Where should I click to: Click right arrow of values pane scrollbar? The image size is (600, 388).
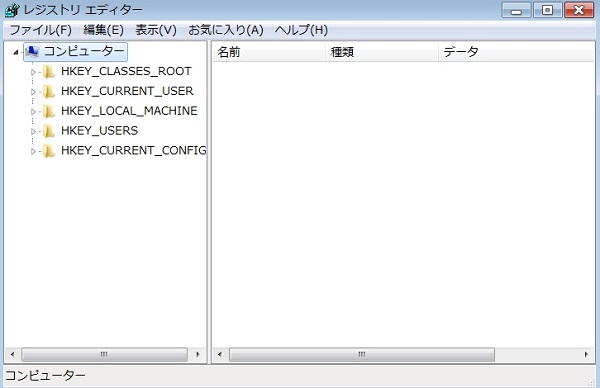tap(586, 354)
